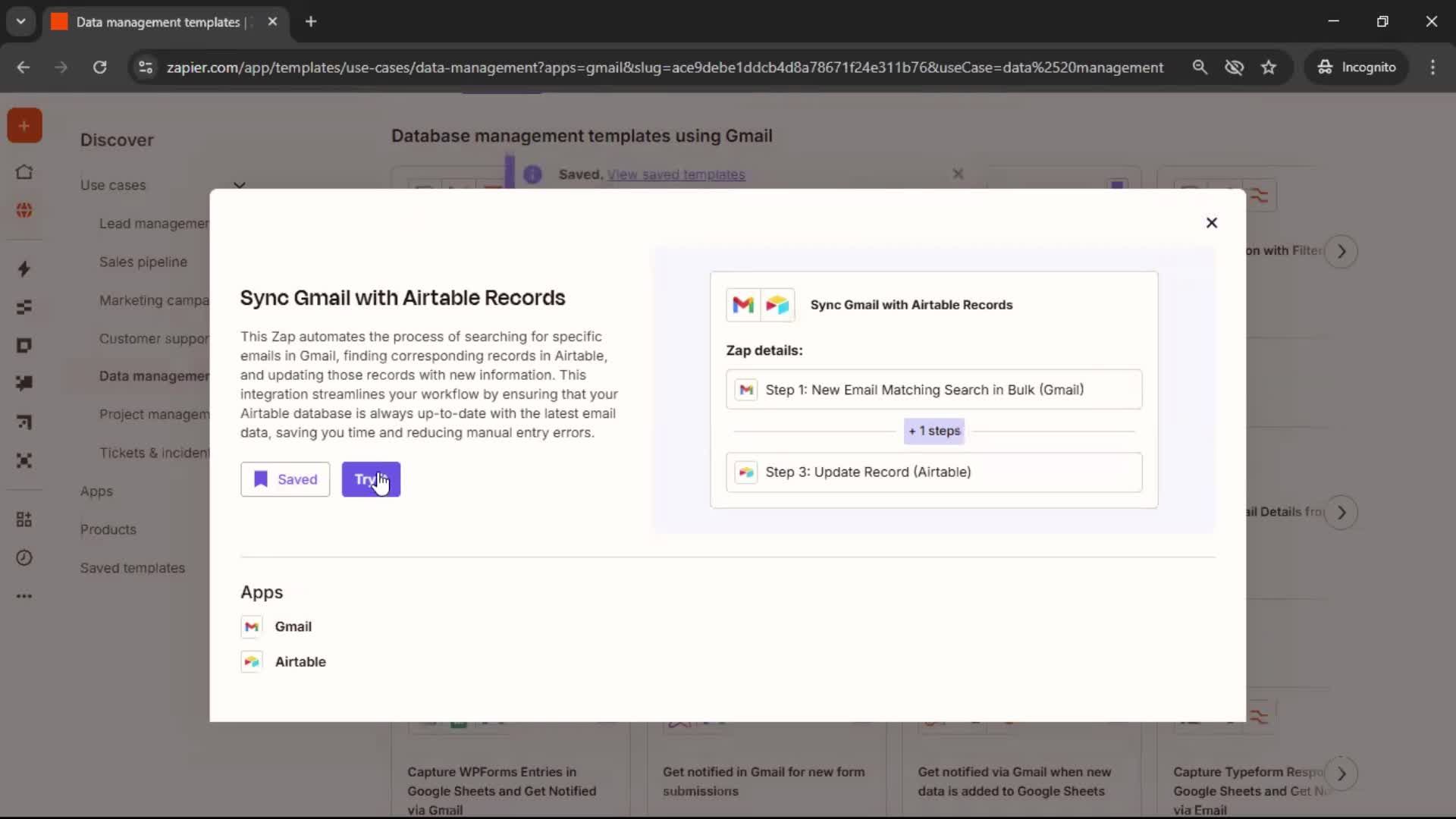Click next arrow on bottom template row
The height and width of the screenshot is (819, 1456).
click(x=1341, y=773)
